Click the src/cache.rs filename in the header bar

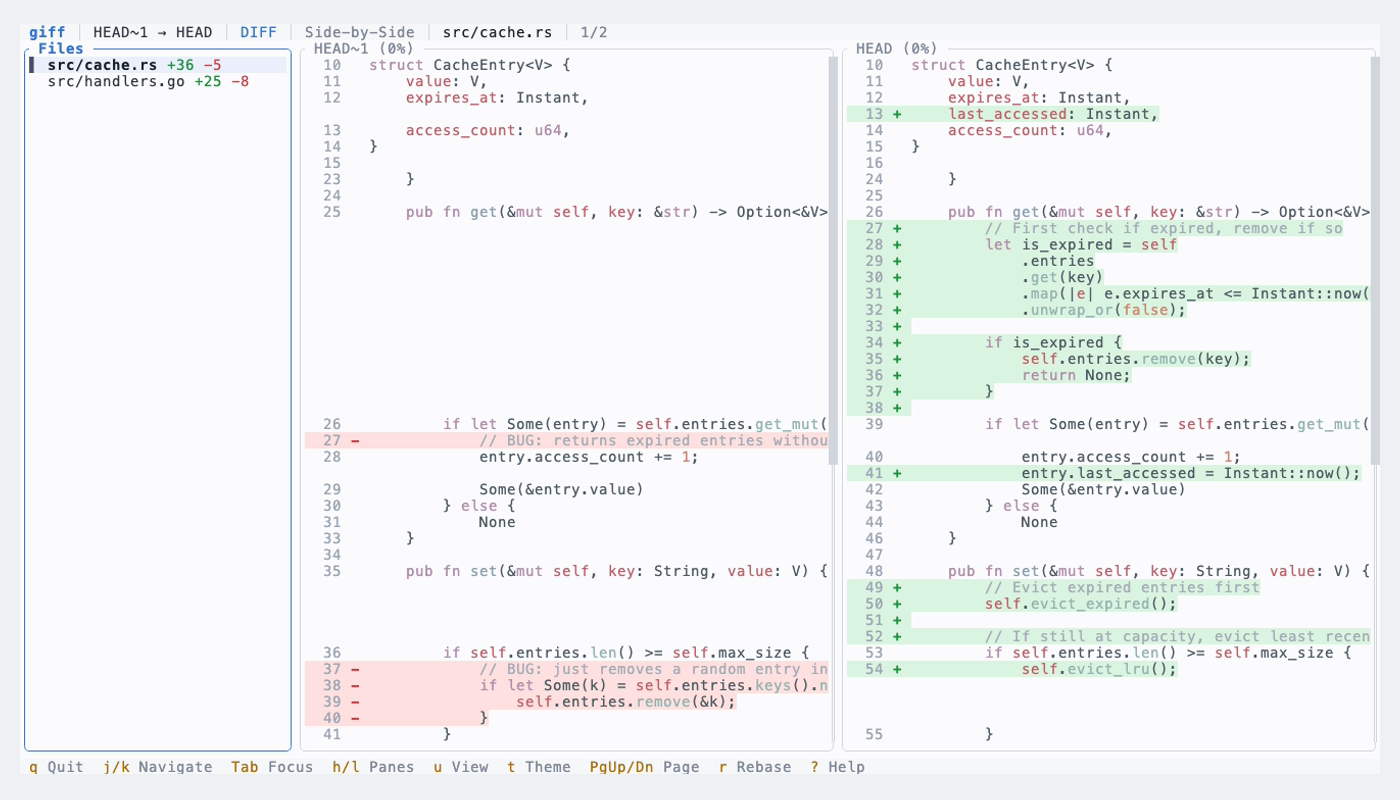[x=497, y=32]
